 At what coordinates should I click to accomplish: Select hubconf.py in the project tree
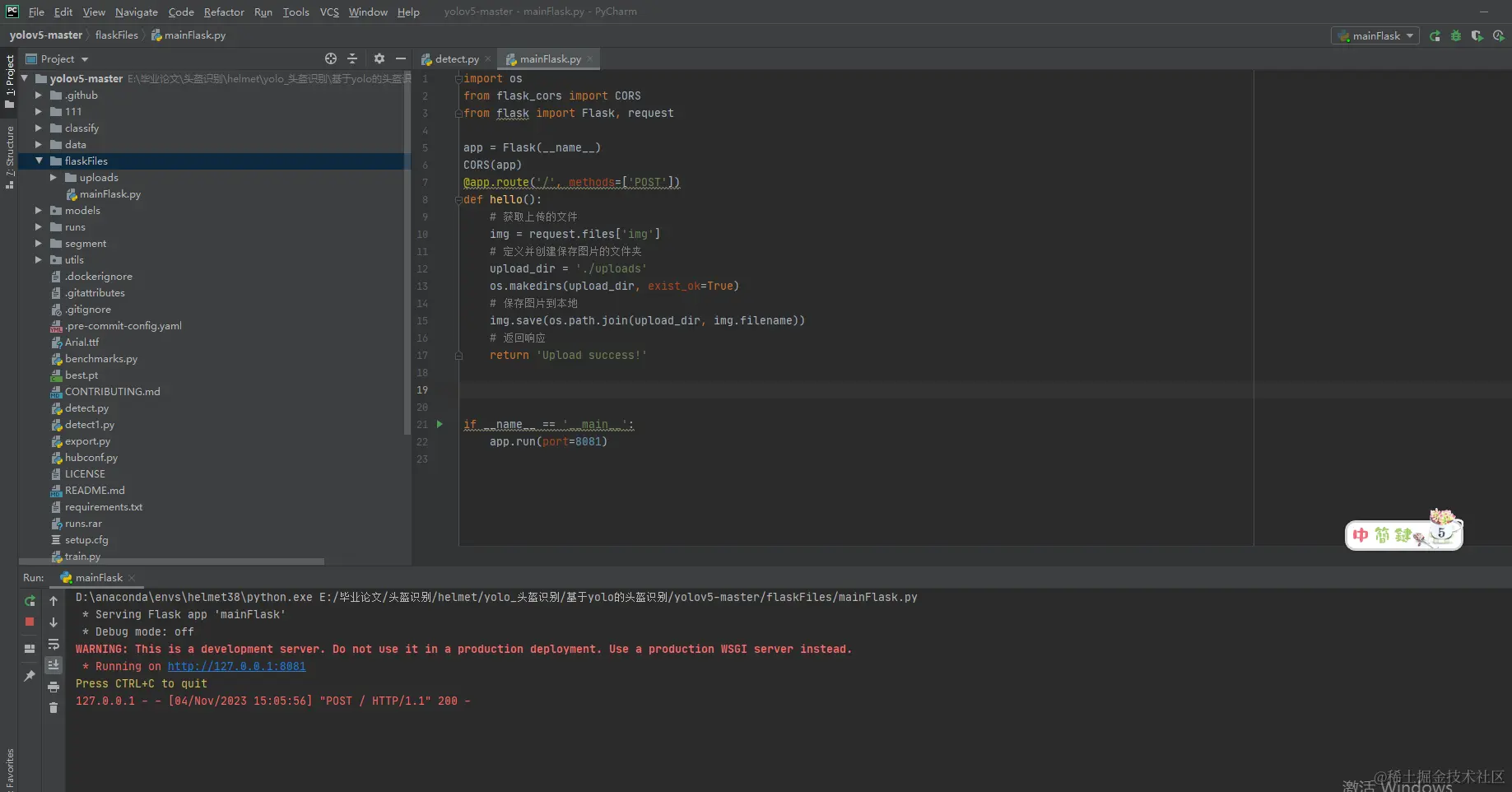91,458
